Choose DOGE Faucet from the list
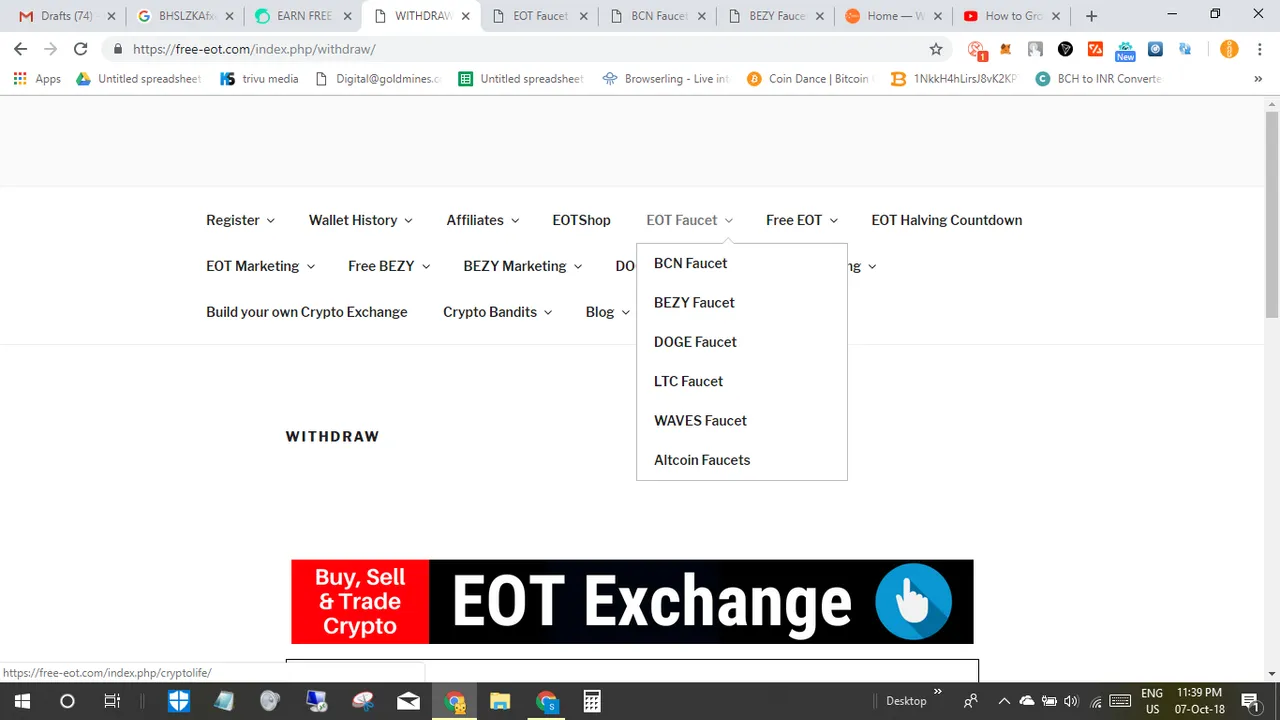This screenshot has height=720, width=1280. pyautogui.click(x=695, y=342)
